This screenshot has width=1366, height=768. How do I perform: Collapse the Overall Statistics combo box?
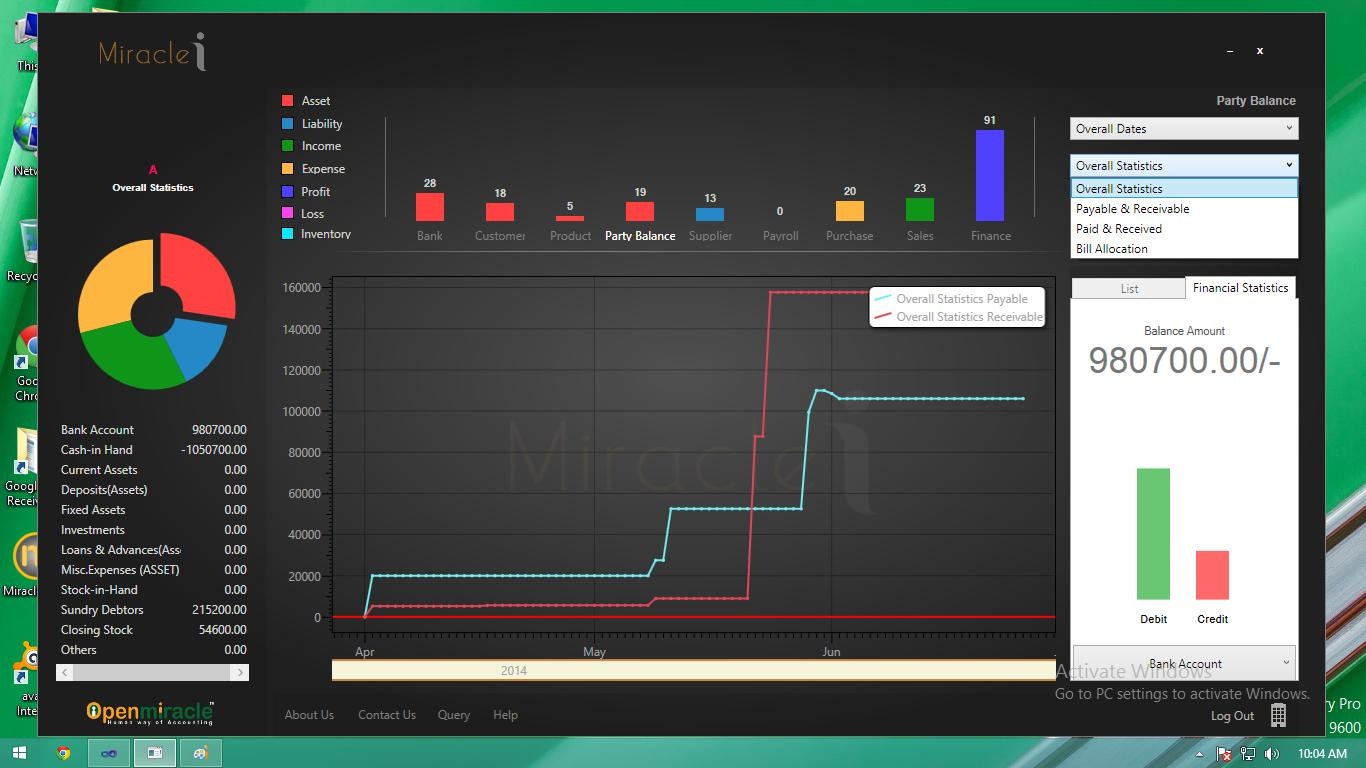[1184, 165]
